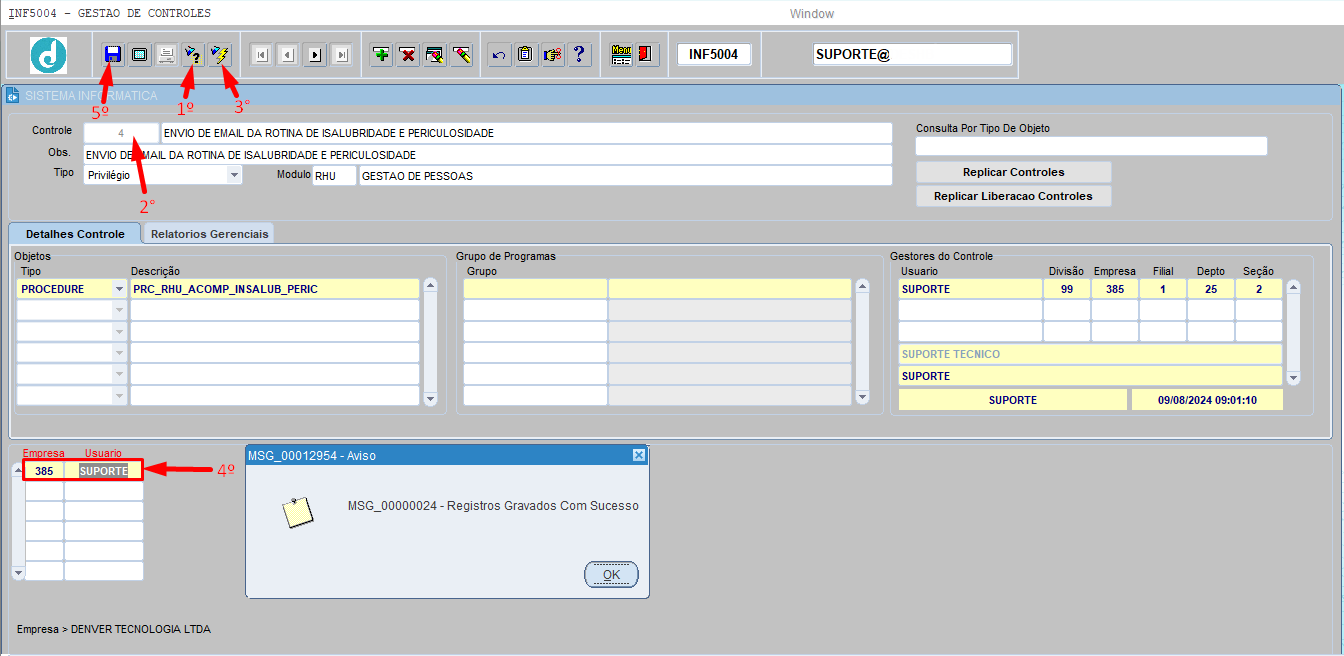Click the save floppy disk icon

click(112, 54)
